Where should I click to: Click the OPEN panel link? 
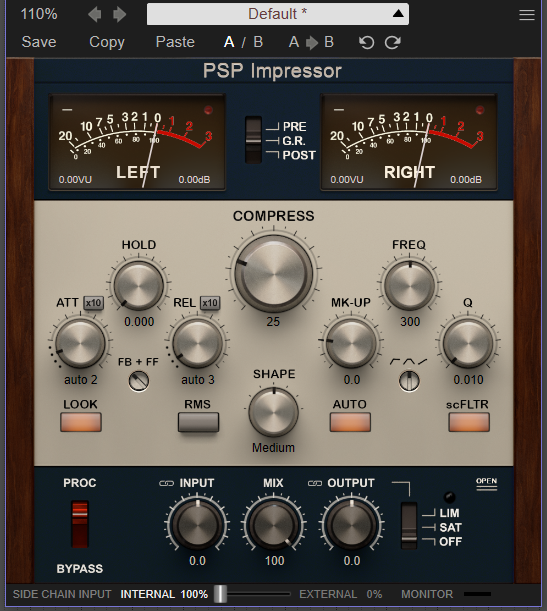[487, 483]
